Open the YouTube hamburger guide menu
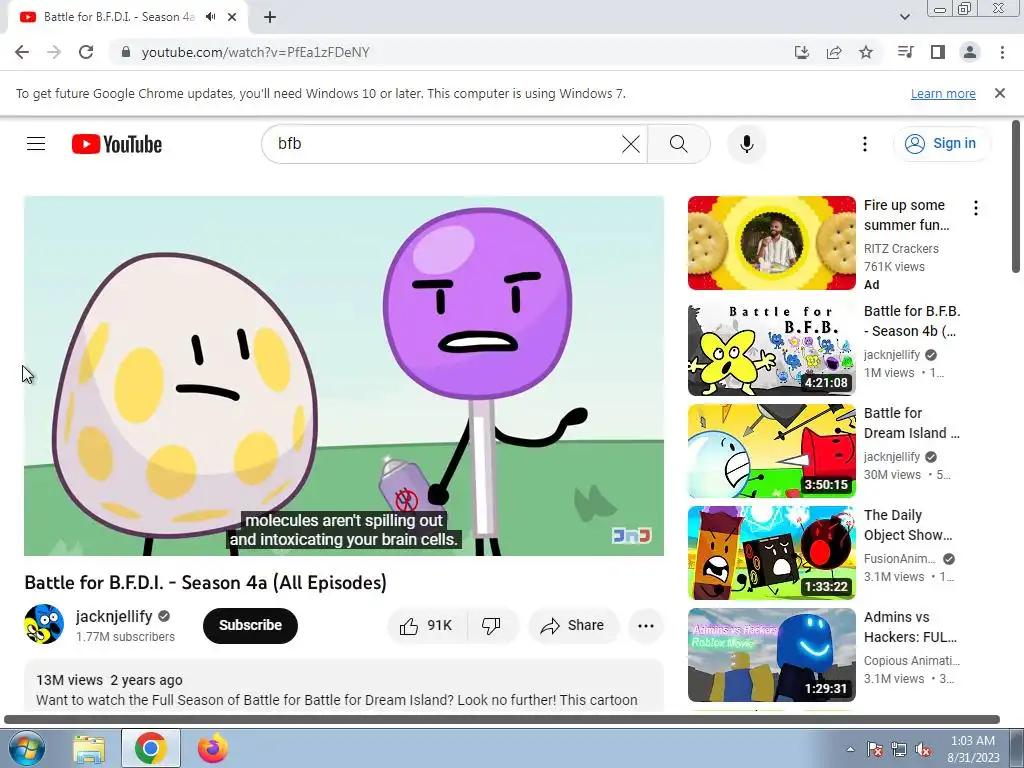The image size is (1024, 768). click(x=36, y=144)
